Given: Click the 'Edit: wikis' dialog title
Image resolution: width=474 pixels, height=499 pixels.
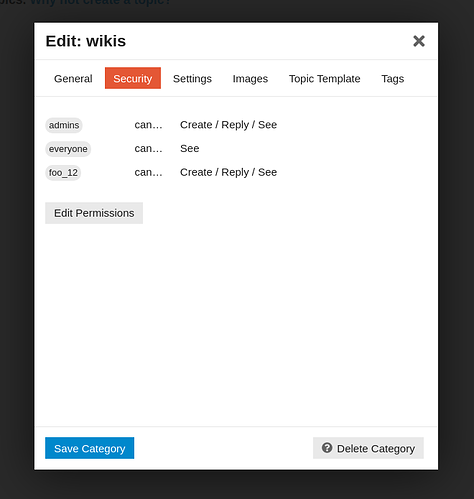Looking at the screenshot, I should (x=86, y=41).
